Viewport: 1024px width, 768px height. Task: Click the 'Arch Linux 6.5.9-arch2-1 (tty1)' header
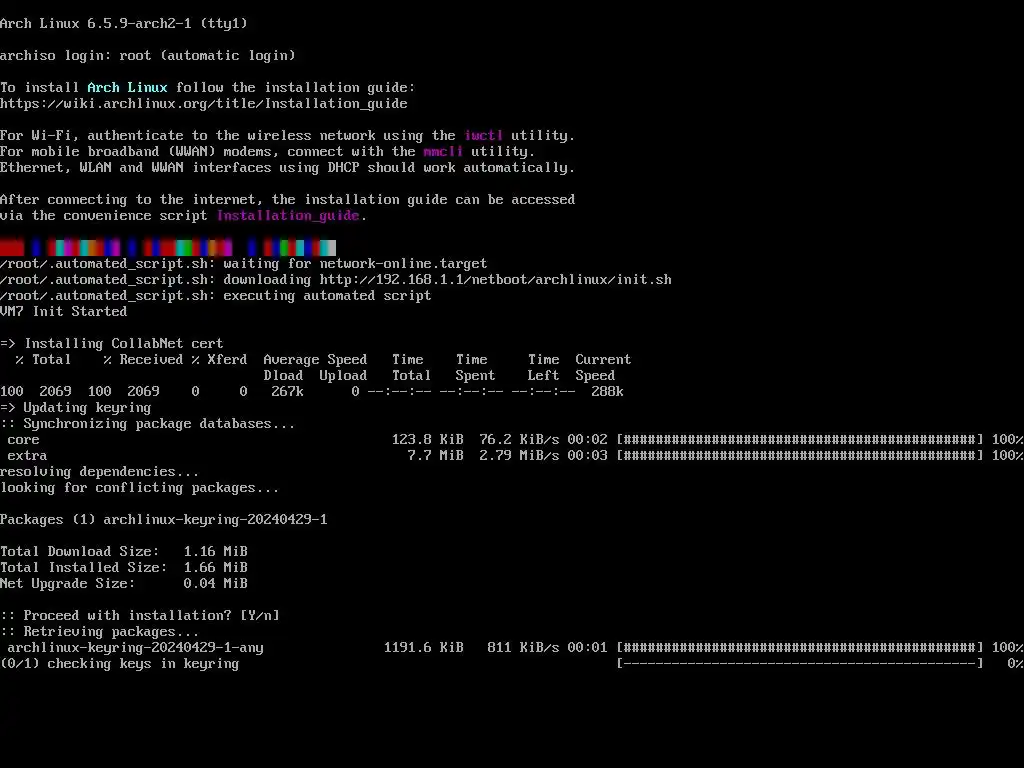(x=124, y=24)
